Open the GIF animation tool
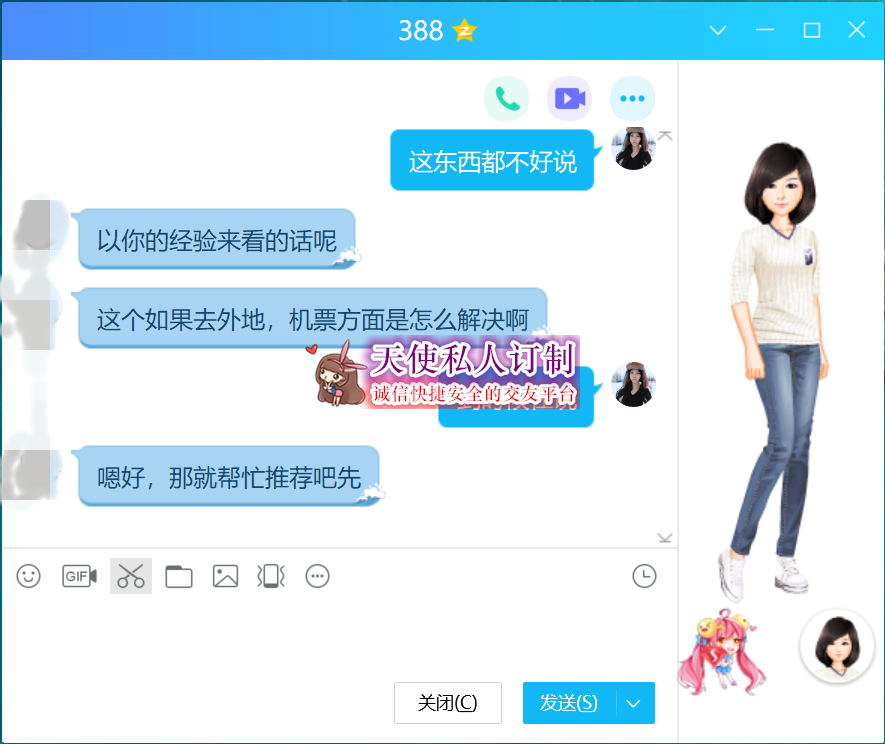 [79, 576]
